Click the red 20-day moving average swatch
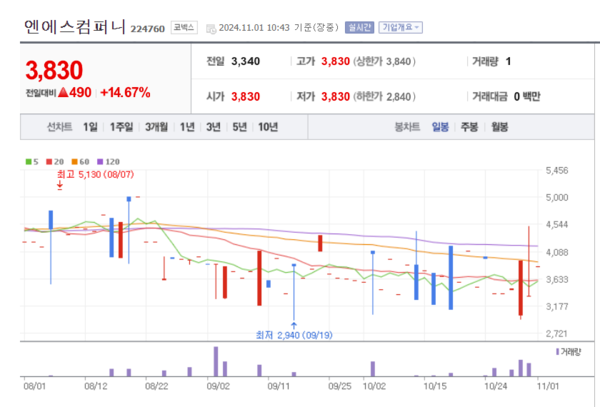The width and height of the screenshot is (600, 407). 49,162
